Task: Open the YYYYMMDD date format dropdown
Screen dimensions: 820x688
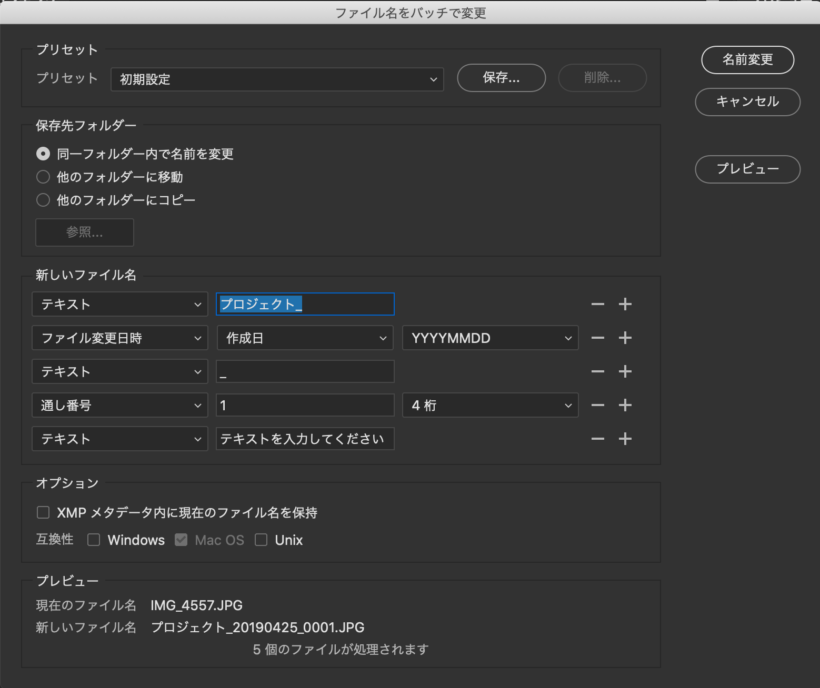Action: [x=490, y=338]
